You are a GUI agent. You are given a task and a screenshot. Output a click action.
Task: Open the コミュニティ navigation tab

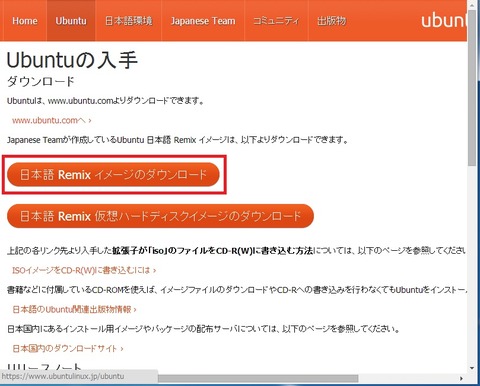[276, 21]
